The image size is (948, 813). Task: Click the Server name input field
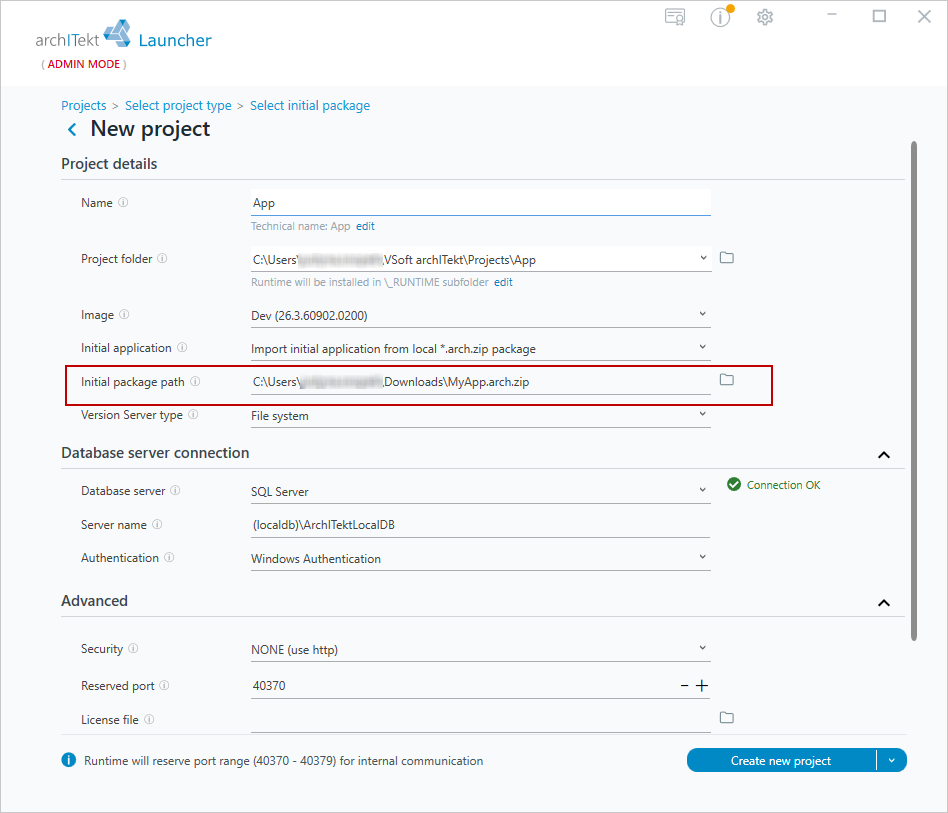click(481, 525)
